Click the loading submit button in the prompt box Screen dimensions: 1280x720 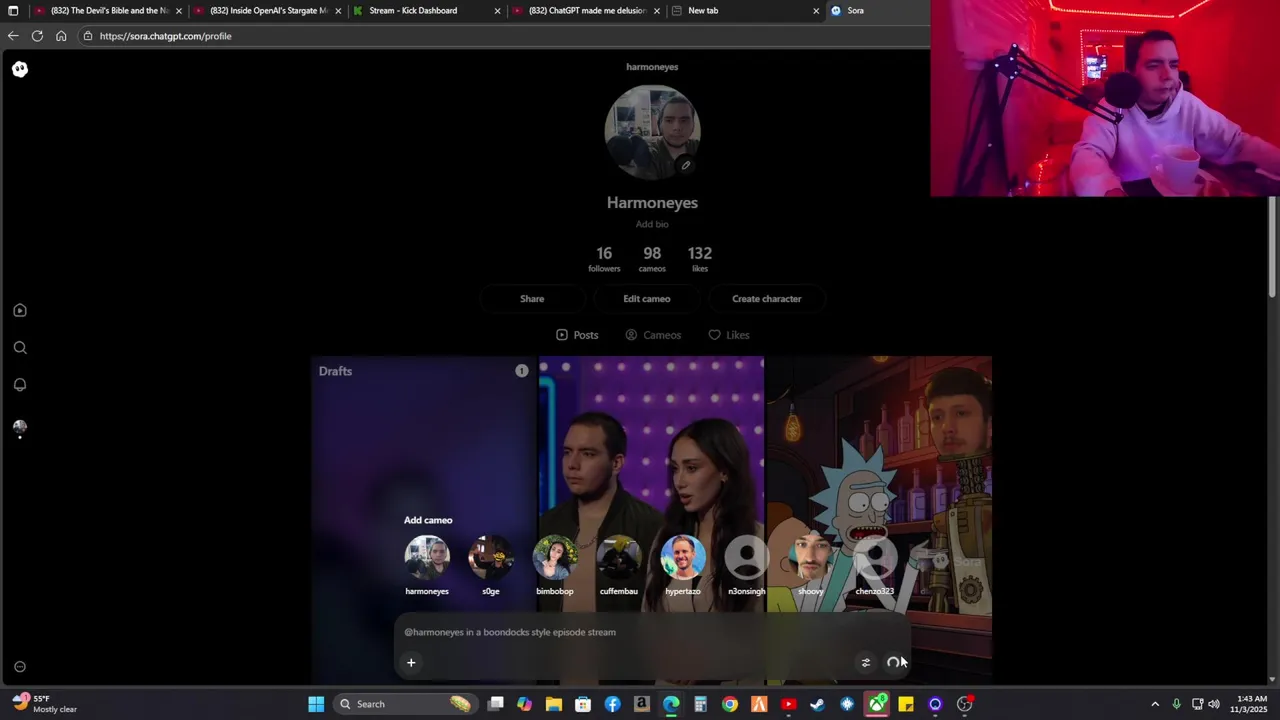tap(893, 662)
